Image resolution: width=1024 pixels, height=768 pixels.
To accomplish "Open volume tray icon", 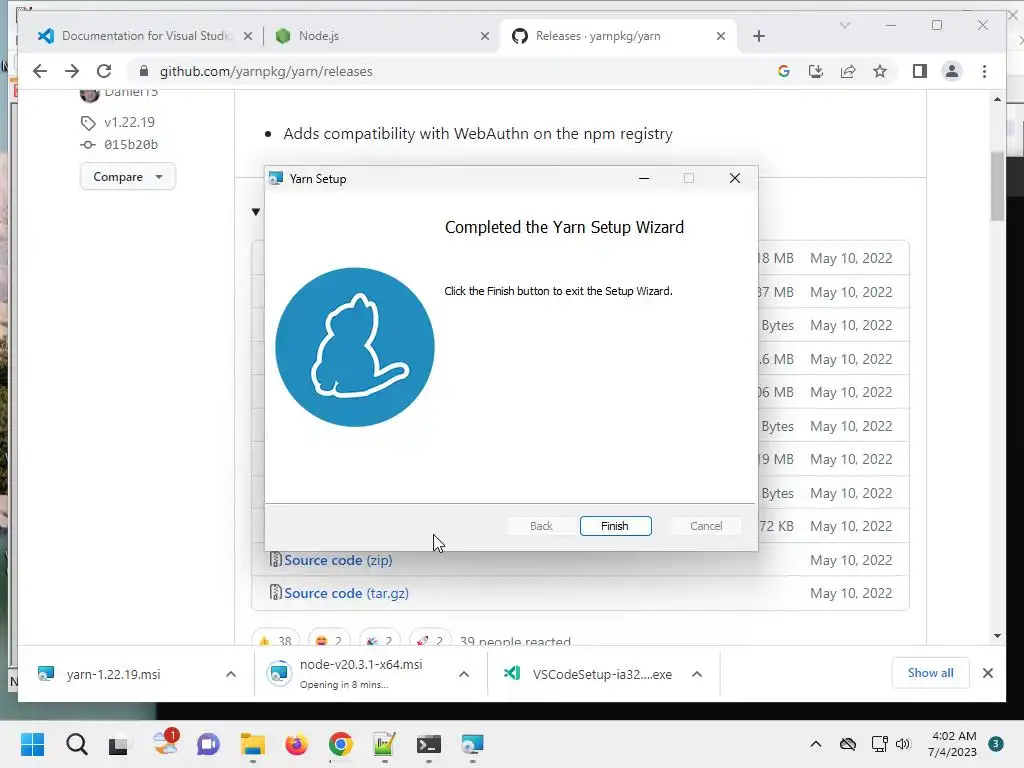I will [903, 744].
